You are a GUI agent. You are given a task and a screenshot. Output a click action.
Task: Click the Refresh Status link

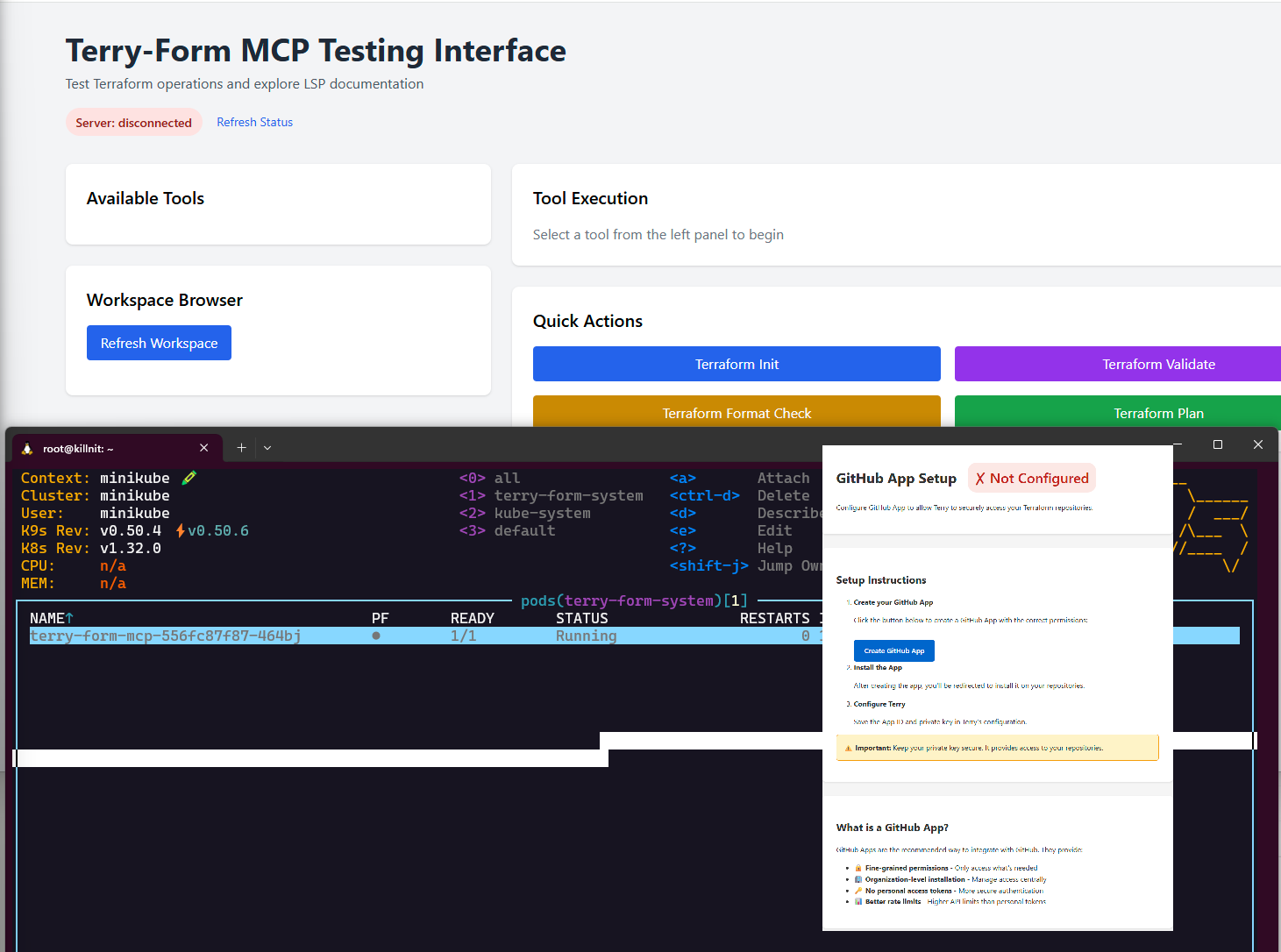click(254, 122)
